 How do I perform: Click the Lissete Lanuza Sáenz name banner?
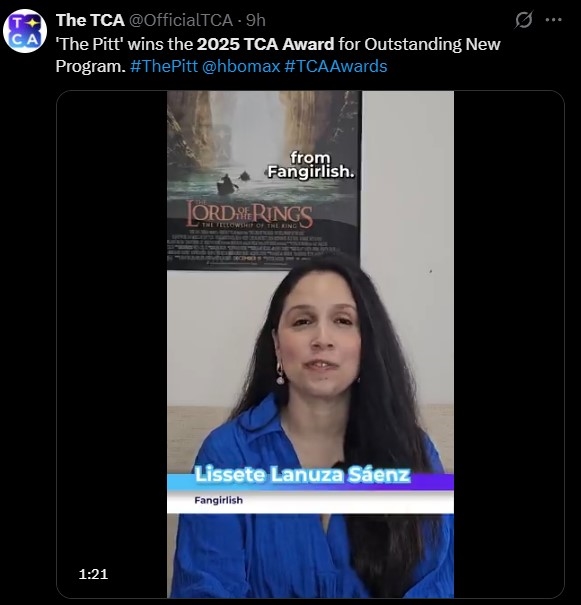(x=302, y=474)
